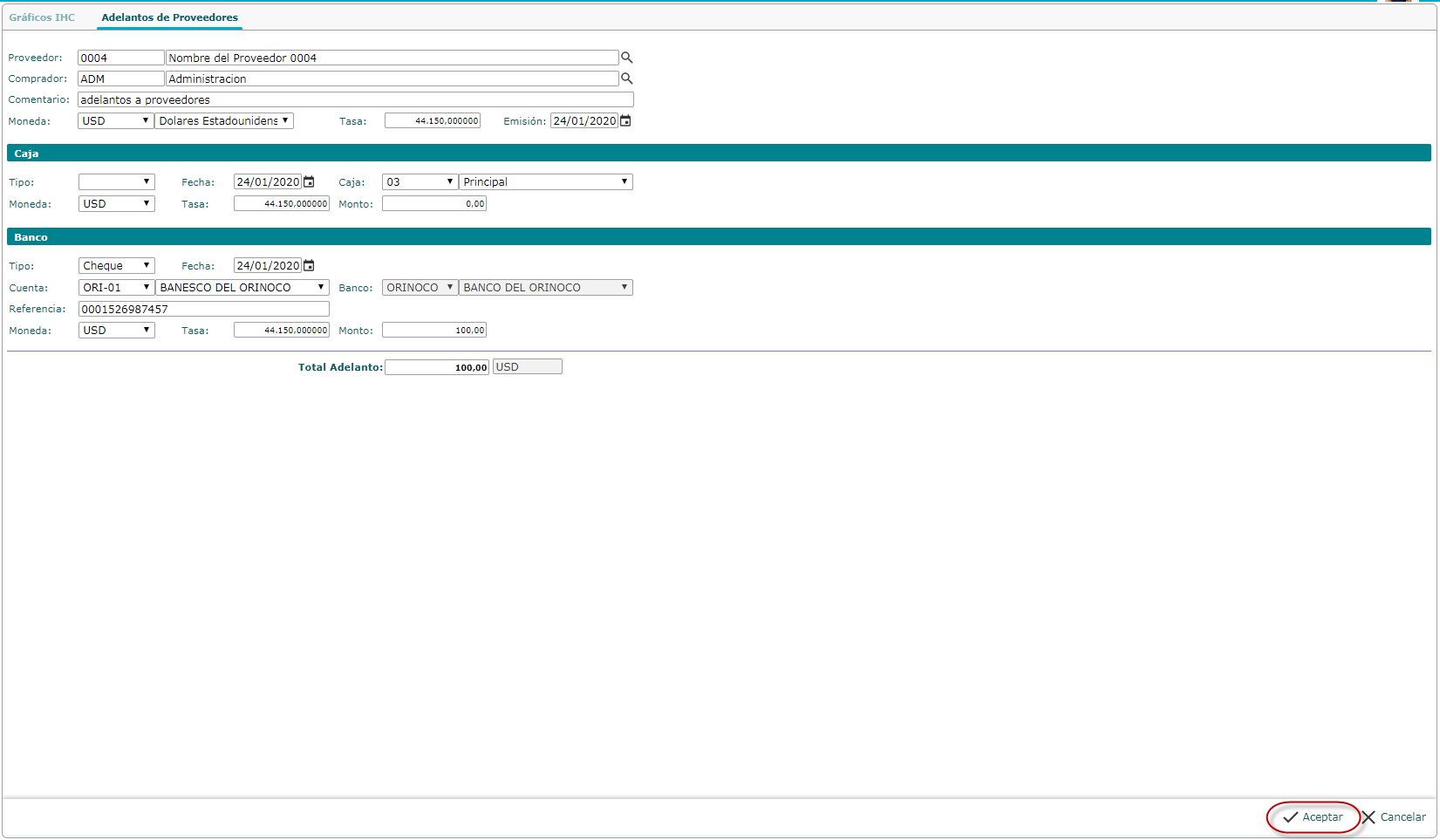The width and height of the screenshot is (1440, 840).
Task: Expand the Principal caja name dropdown
Action: click(x=545, y=182)
